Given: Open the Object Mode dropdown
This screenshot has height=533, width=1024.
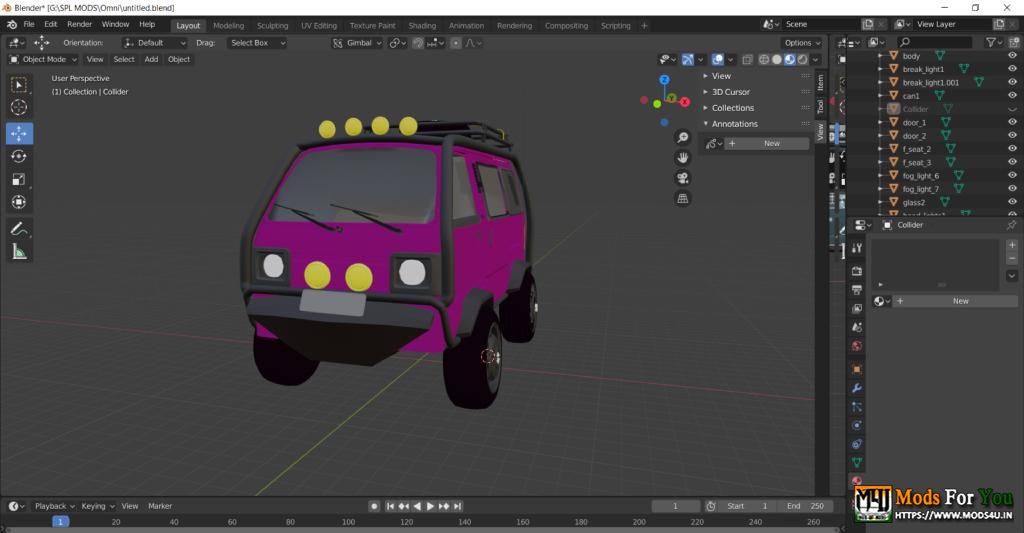Looking at the screenshot, I should (43, 59).
